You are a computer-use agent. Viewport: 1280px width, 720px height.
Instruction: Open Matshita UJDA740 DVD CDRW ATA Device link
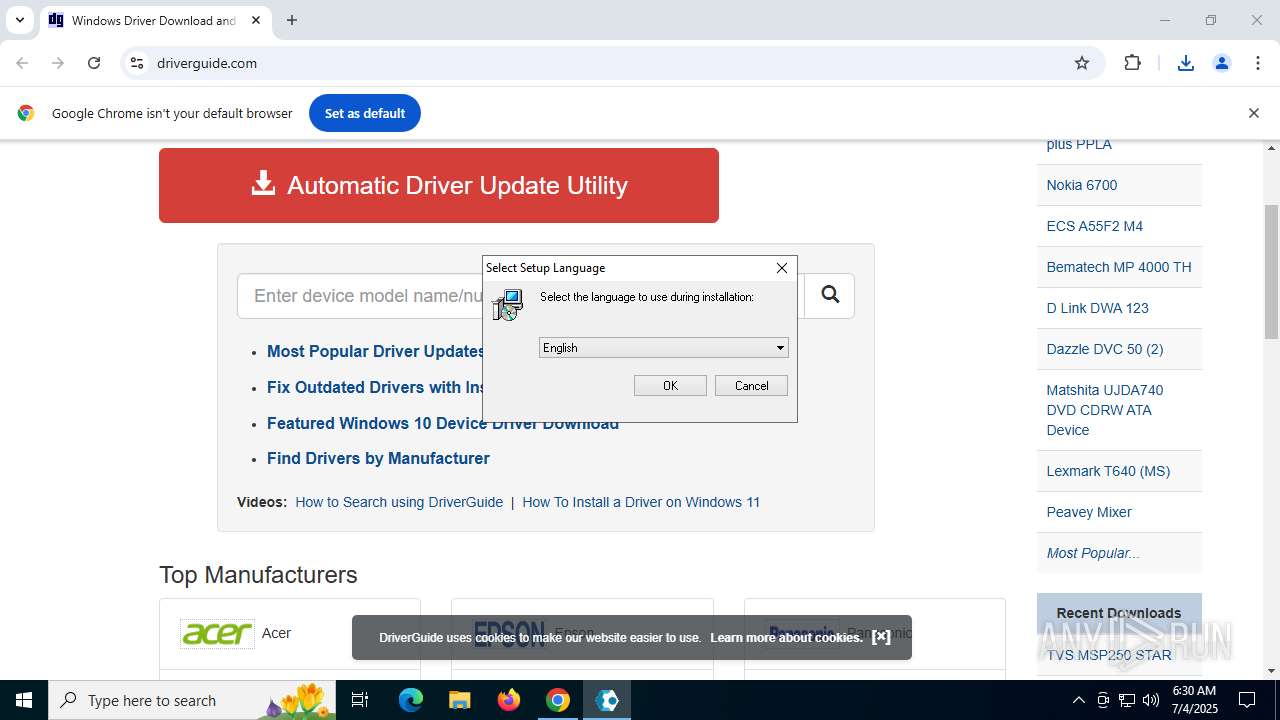1105,410
